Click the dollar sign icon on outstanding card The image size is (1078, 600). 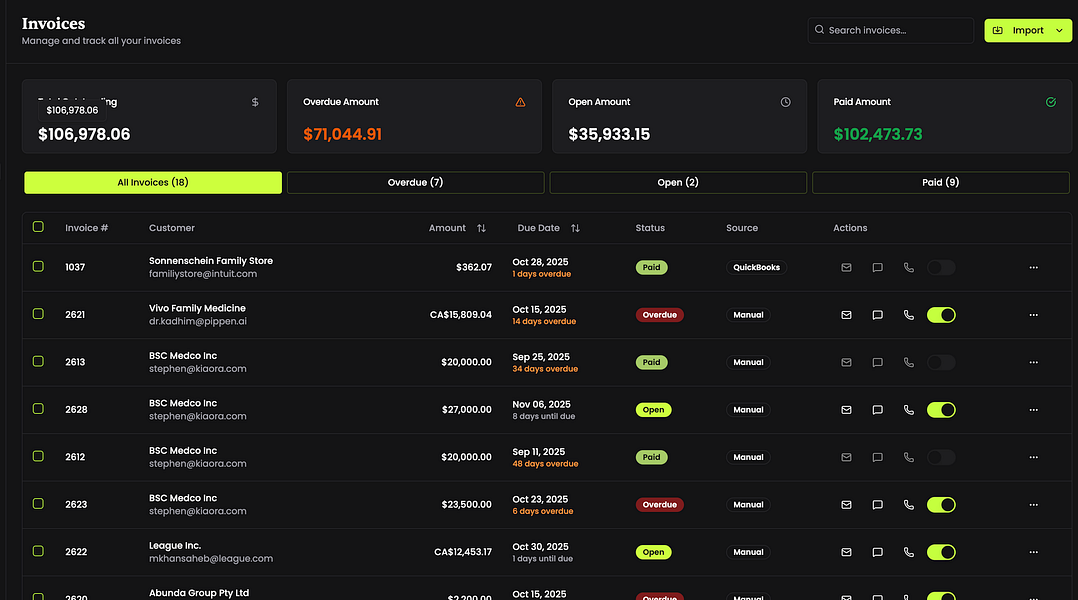(x=255, y=102)
